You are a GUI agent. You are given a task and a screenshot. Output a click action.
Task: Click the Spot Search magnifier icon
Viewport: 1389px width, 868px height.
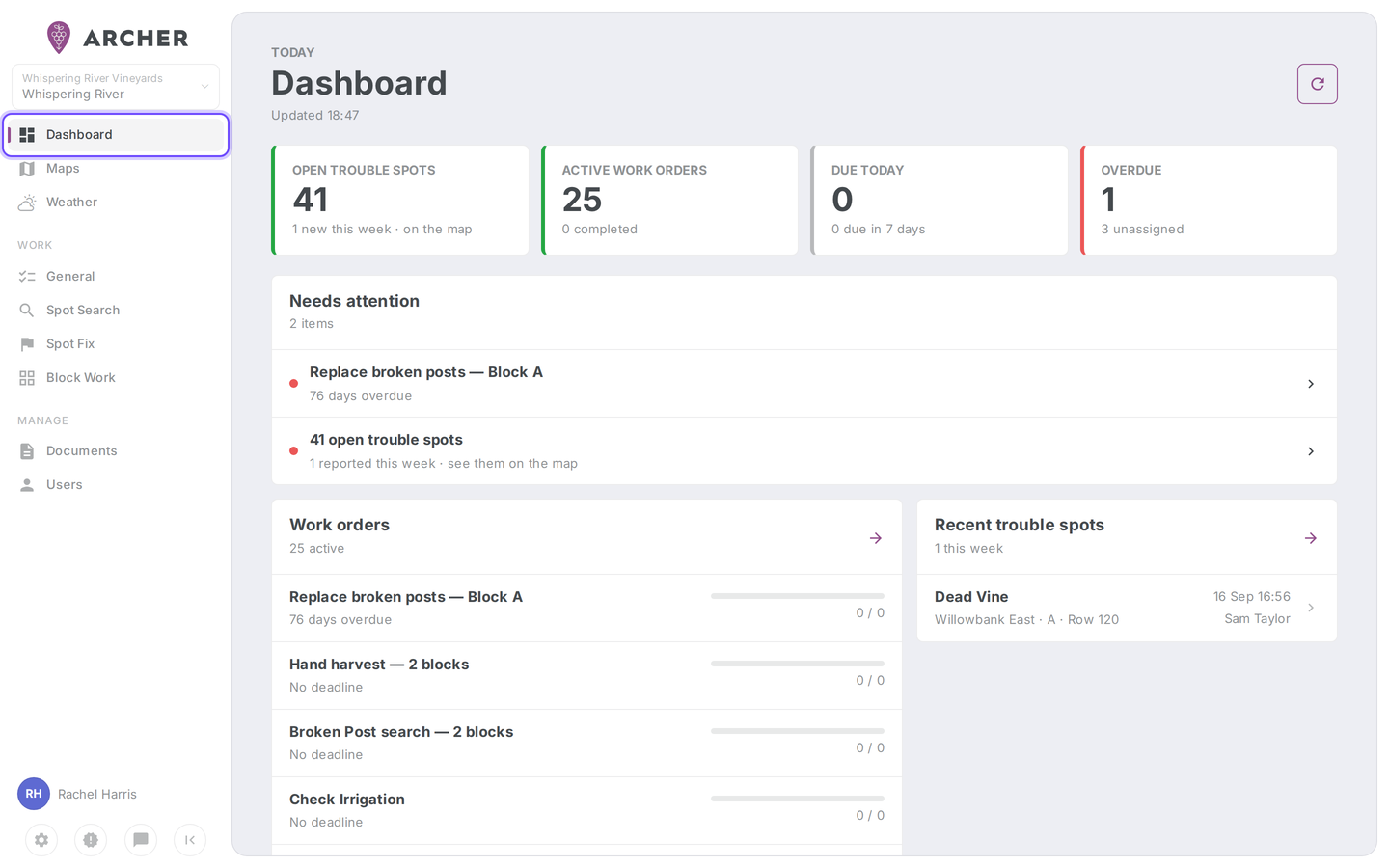[27, 311]
